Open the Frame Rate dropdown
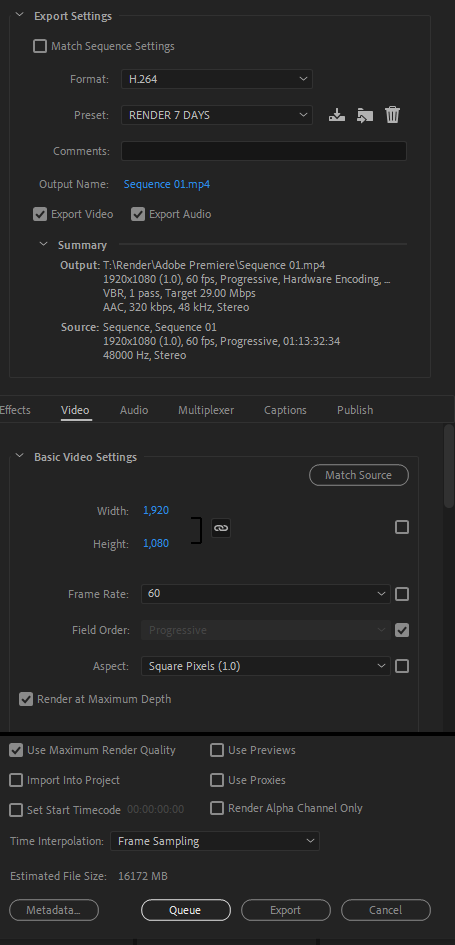This screenshot has height=945, width=455. (x=266, y=594)
